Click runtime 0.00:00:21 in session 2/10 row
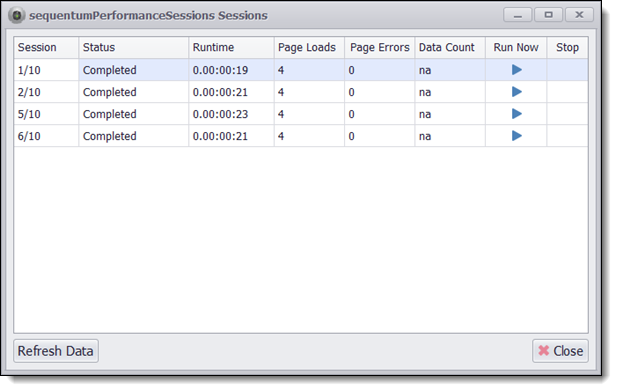The height and width of the screenshot is (391, 617). (x=231, y=92)
